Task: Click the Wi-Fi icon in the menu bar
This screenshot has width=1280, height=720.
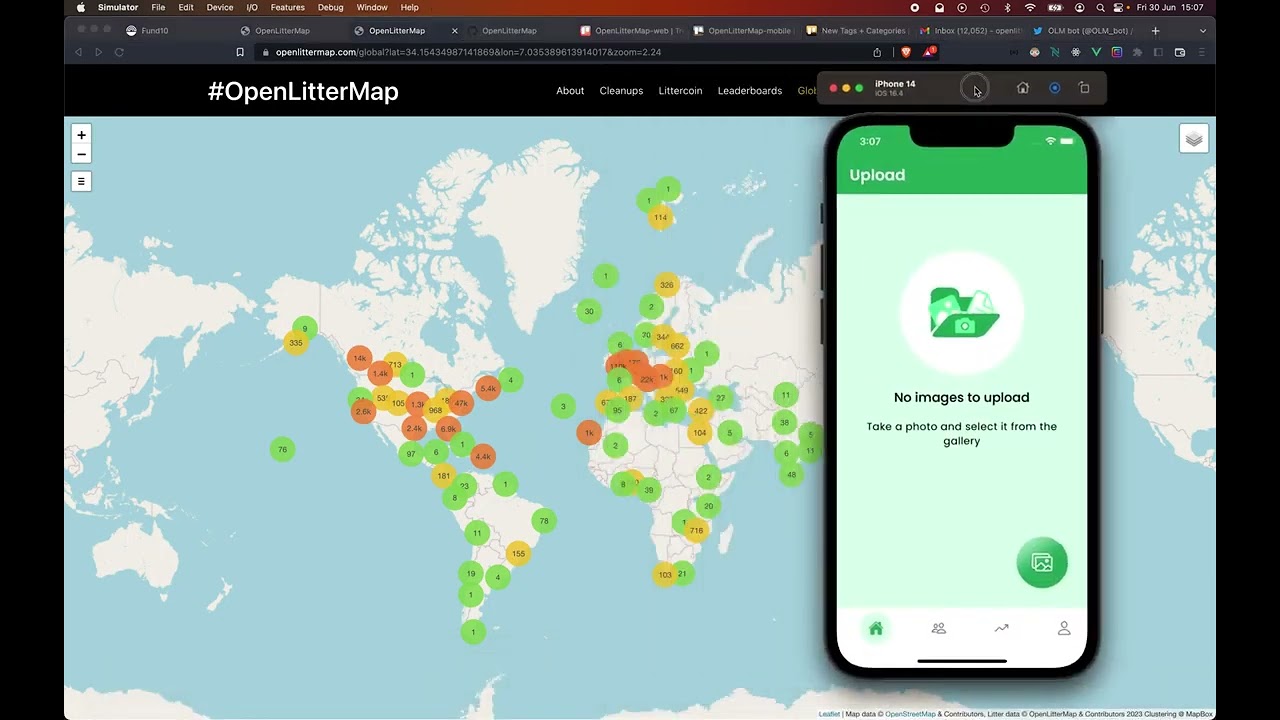Action: tap(1030, 7)
